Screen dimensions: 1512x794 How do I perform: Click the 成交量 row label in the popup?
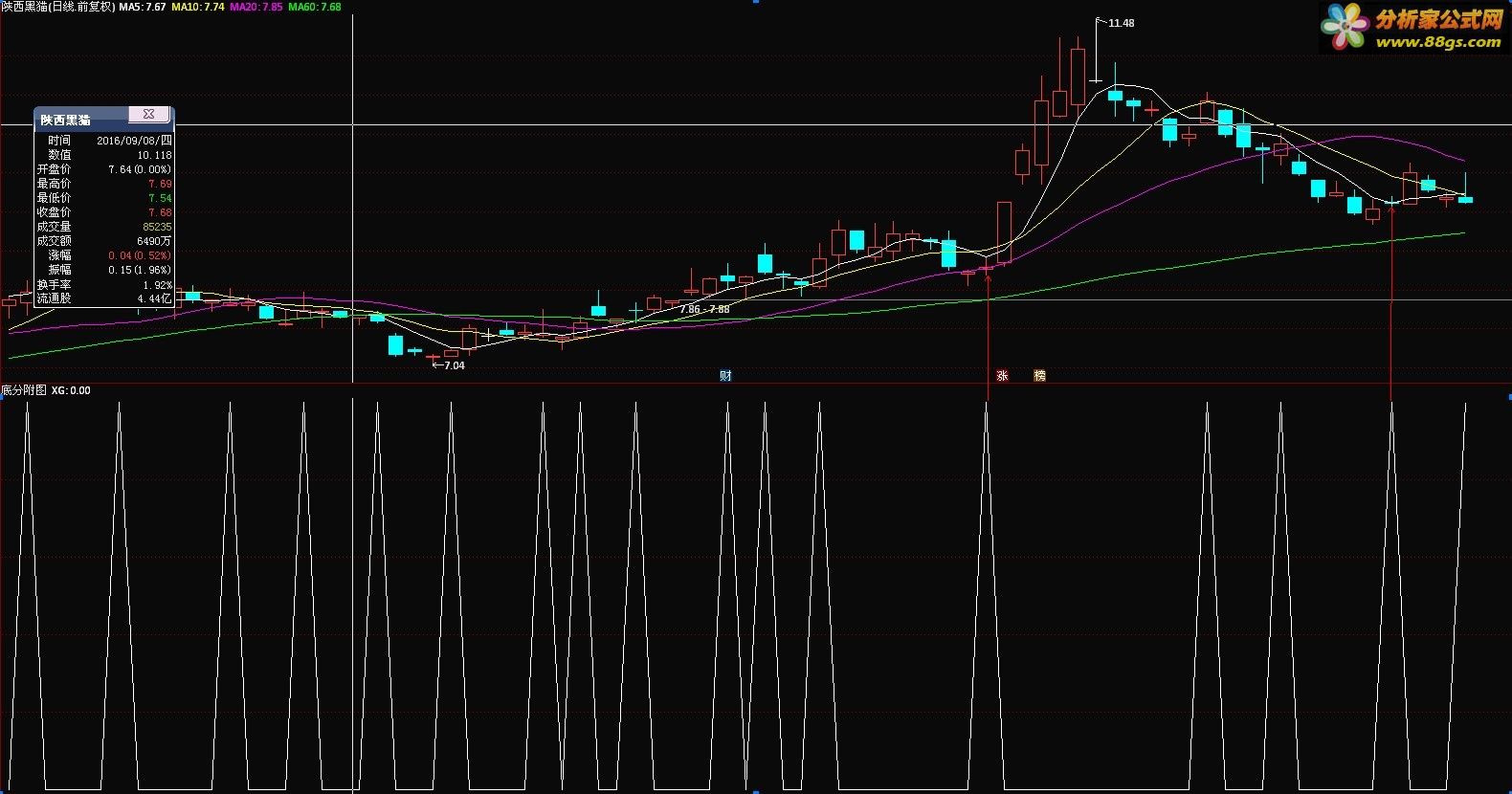54,227
